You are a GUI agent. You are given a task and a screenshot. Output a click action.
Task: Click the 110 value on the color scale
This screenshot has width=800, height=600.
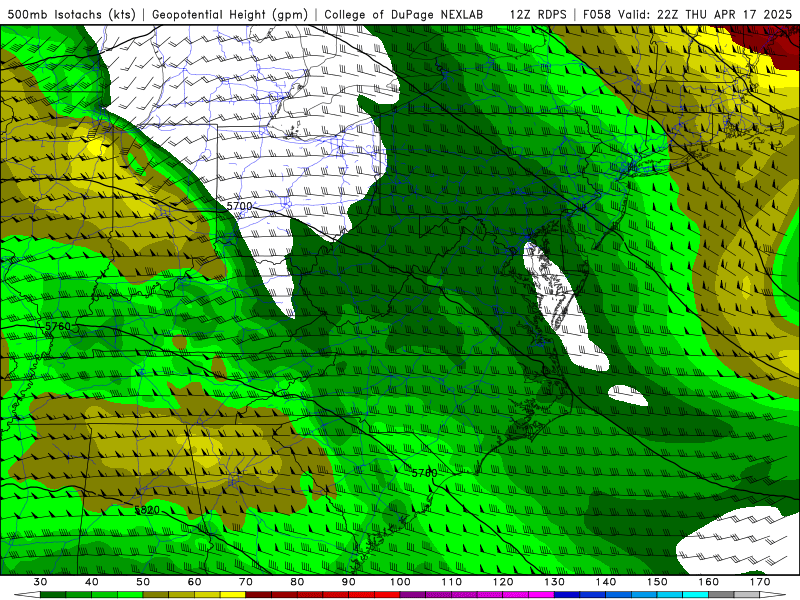click(452, 582)
